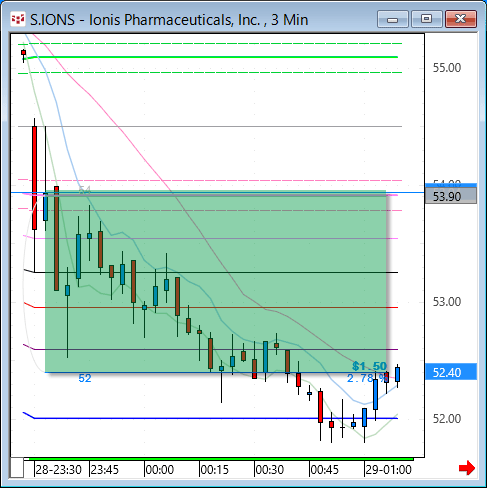
Task: Click the blue 52 label under the green box
Action: [85, 378]
